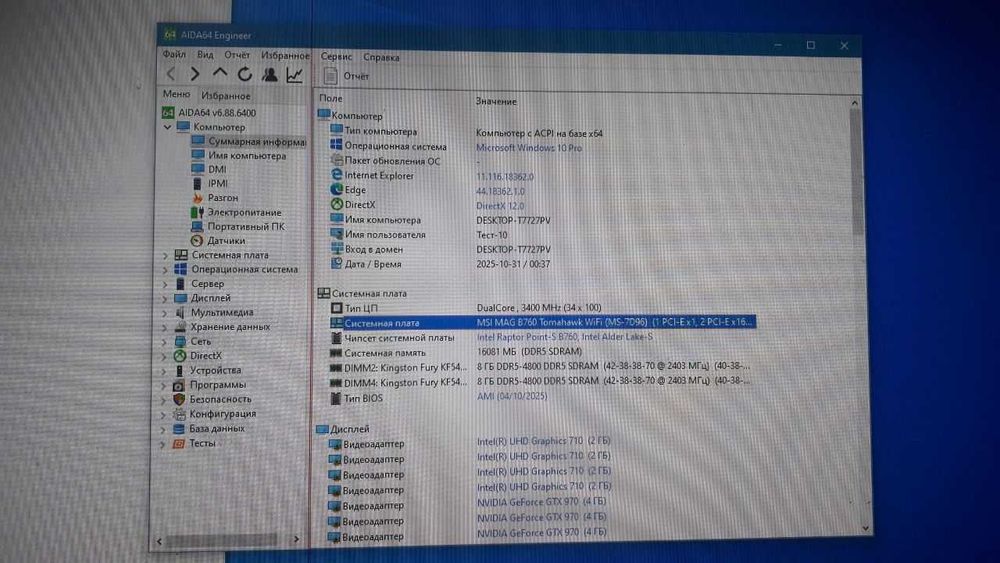Open the DirectX 12.0 link
Viewport: 1000px width, 563px height.
500,206
